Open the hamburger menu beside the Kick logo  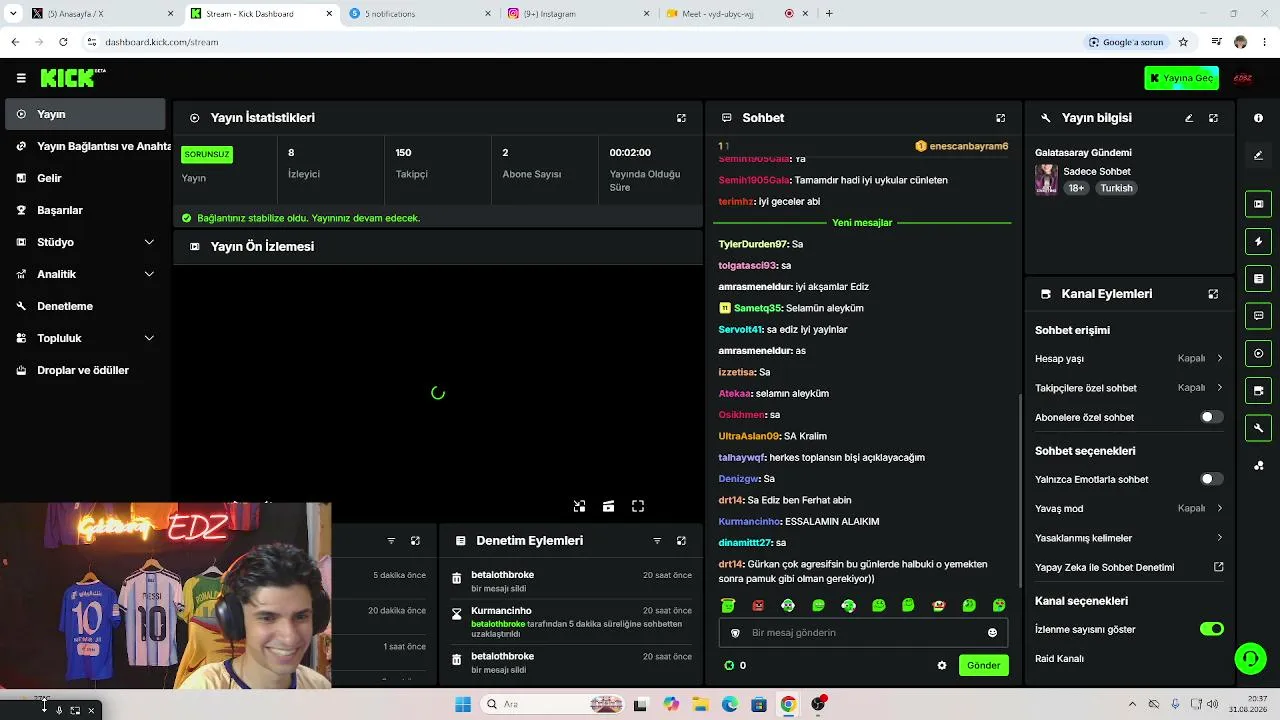(x=21, y=78)
